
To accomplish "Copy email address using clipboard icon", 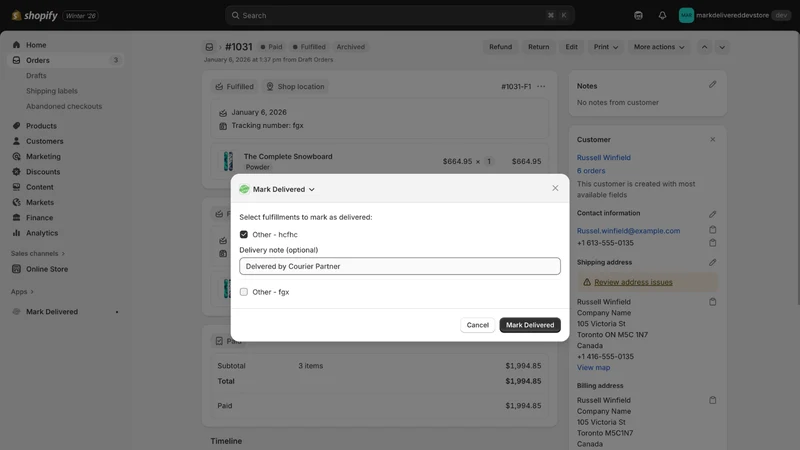I will pos(713,230).
